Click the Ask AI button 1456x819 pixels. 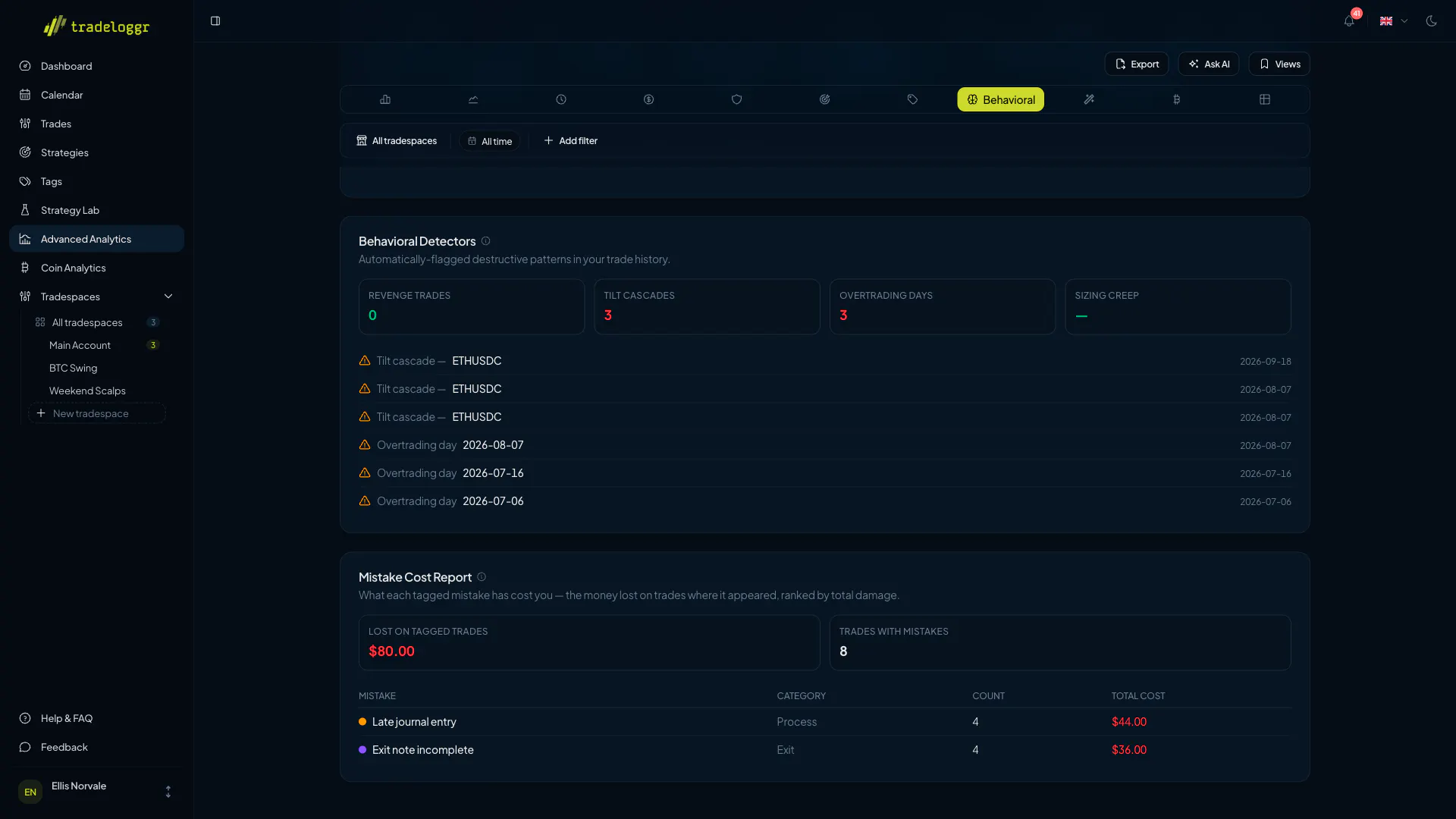pyautogui.click(x=1209, y=64)
